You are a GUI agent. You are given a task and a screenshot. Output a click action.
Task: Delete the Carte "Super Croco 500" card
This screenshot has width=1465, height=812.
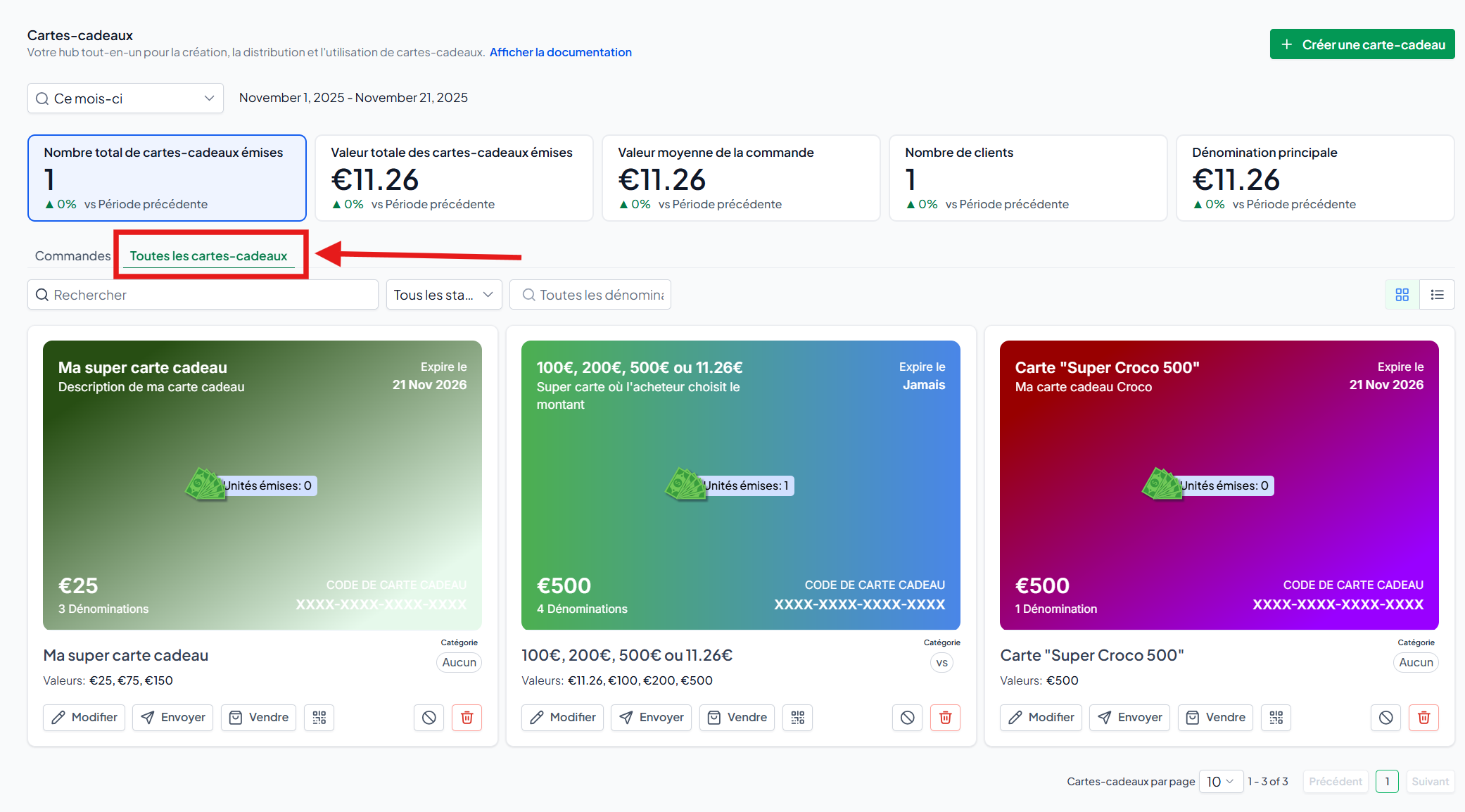1423,717
